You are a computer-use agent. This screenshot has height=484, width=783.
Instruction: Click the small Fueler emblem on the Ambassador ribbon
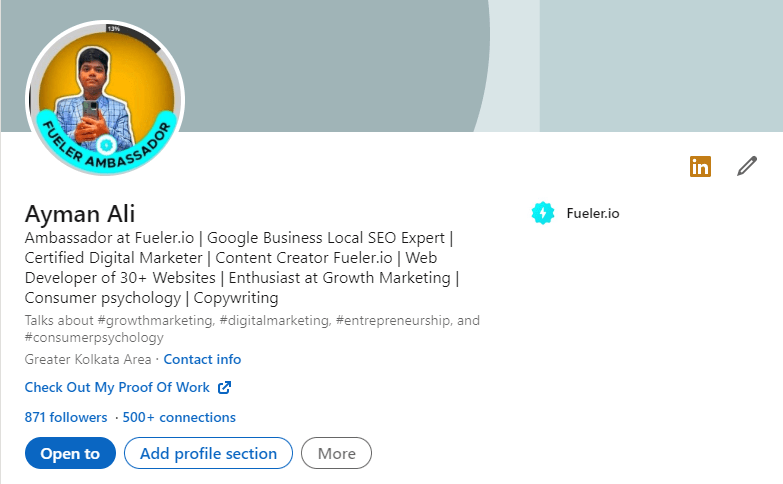106,145
